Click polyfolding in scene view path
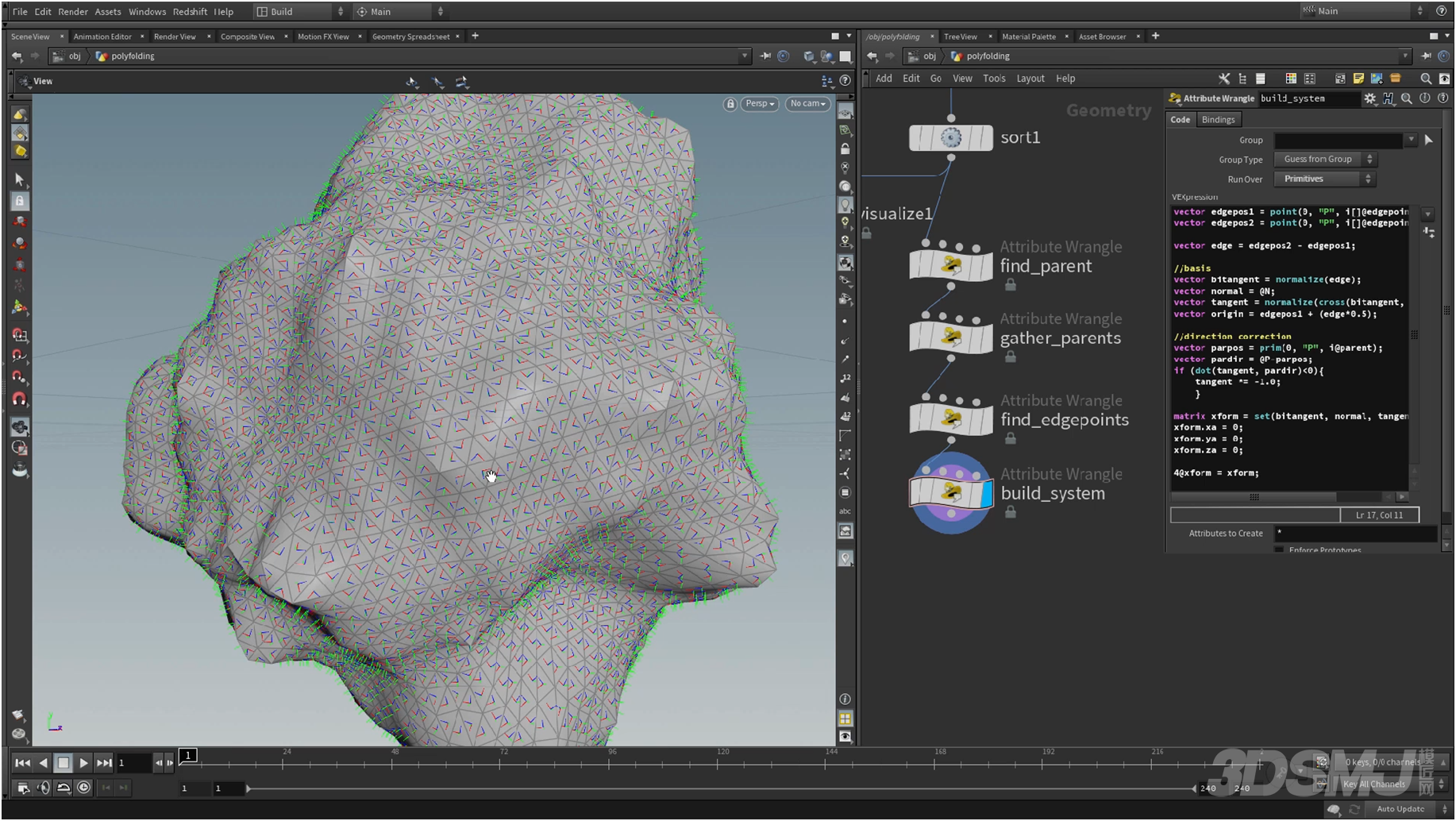 coord(133,56)
